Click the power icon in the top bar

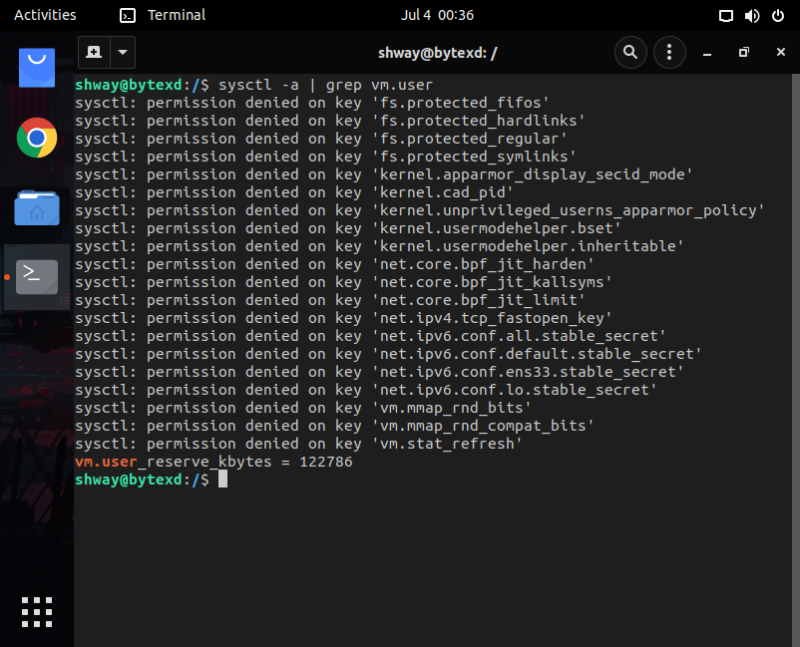click(778, 15)
